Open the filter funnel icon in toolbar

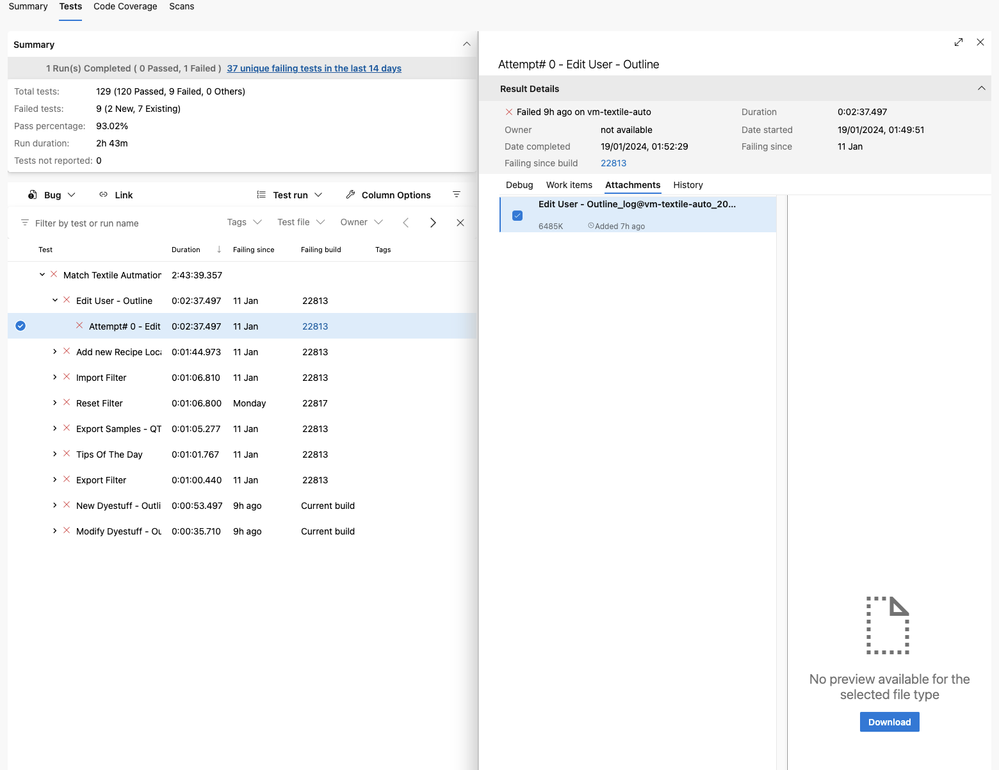click(x=457, y=195)
